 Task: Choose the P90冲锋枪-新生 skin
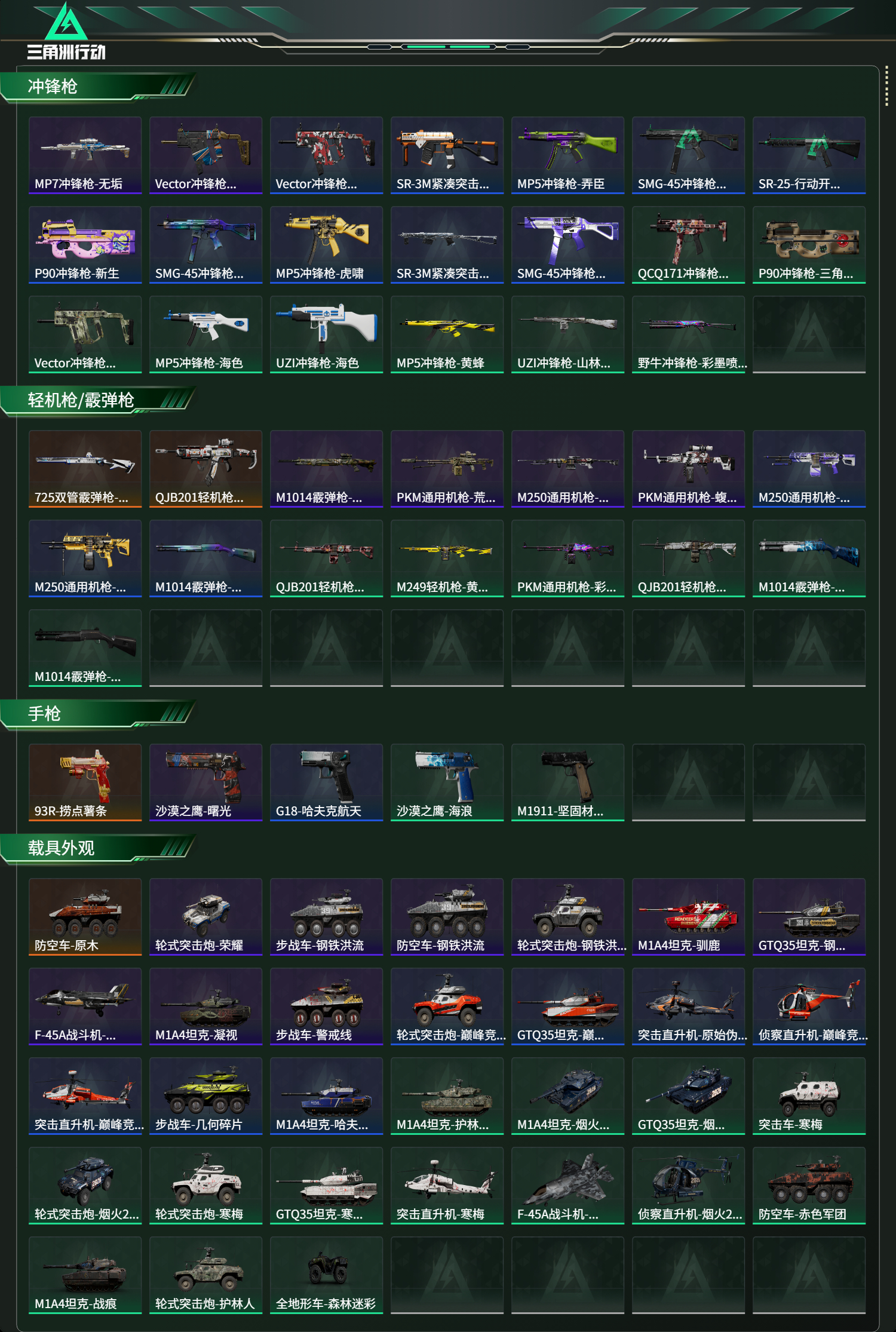pos(85,245)
